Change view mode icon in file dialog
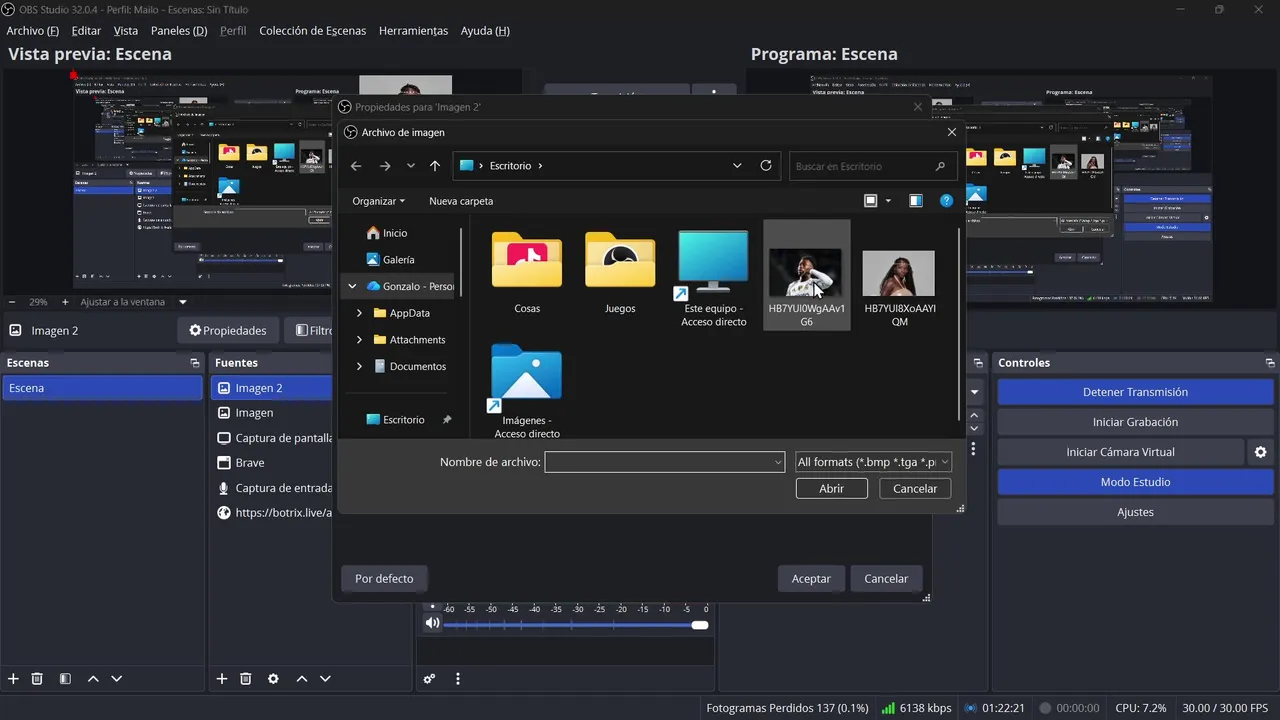The image size is (1280, 720). 871,201
